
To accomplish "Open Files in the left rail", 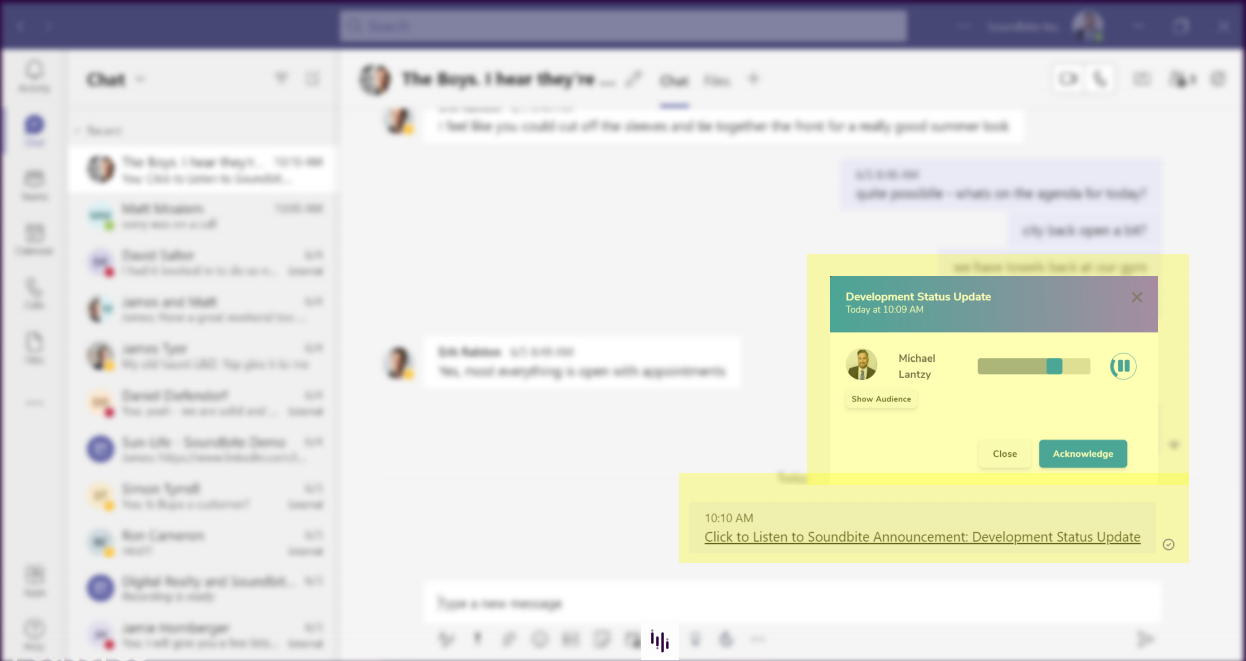I will coord(34,347).
